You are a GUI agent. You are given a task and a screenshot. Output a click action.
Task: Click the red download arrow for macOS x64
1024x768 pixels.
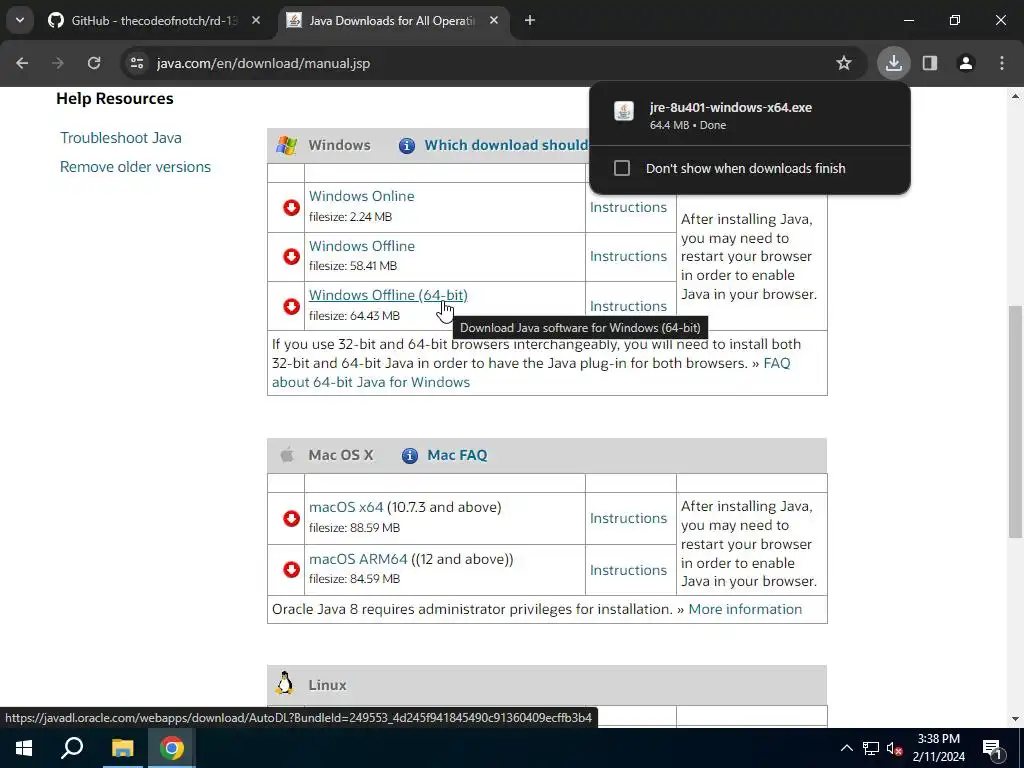coord(291,519)
